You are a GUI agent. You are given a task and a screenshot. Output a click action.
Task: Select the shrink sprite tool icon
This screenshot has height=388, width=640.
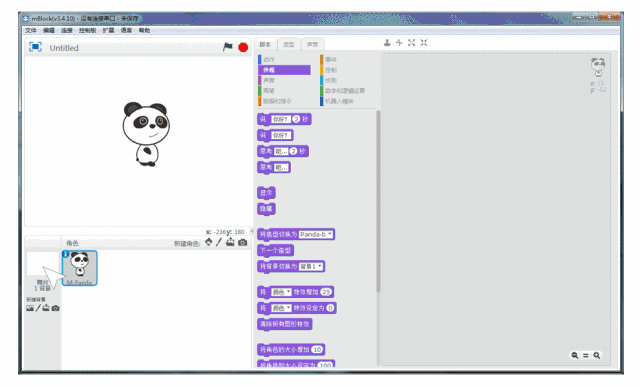click(424, 42)
